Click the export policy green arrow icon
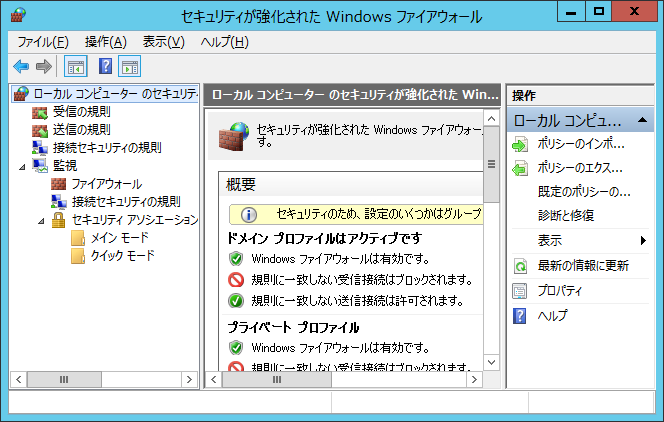 [x=520, y=168]
